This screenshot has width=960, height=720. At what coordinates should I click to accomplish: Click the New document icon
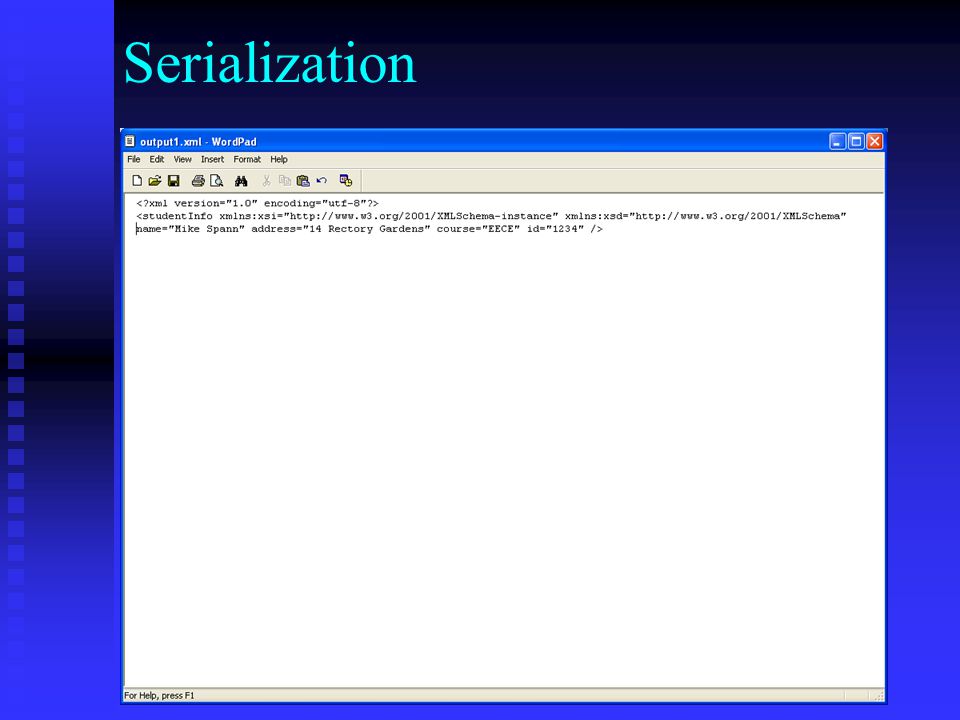137,181
